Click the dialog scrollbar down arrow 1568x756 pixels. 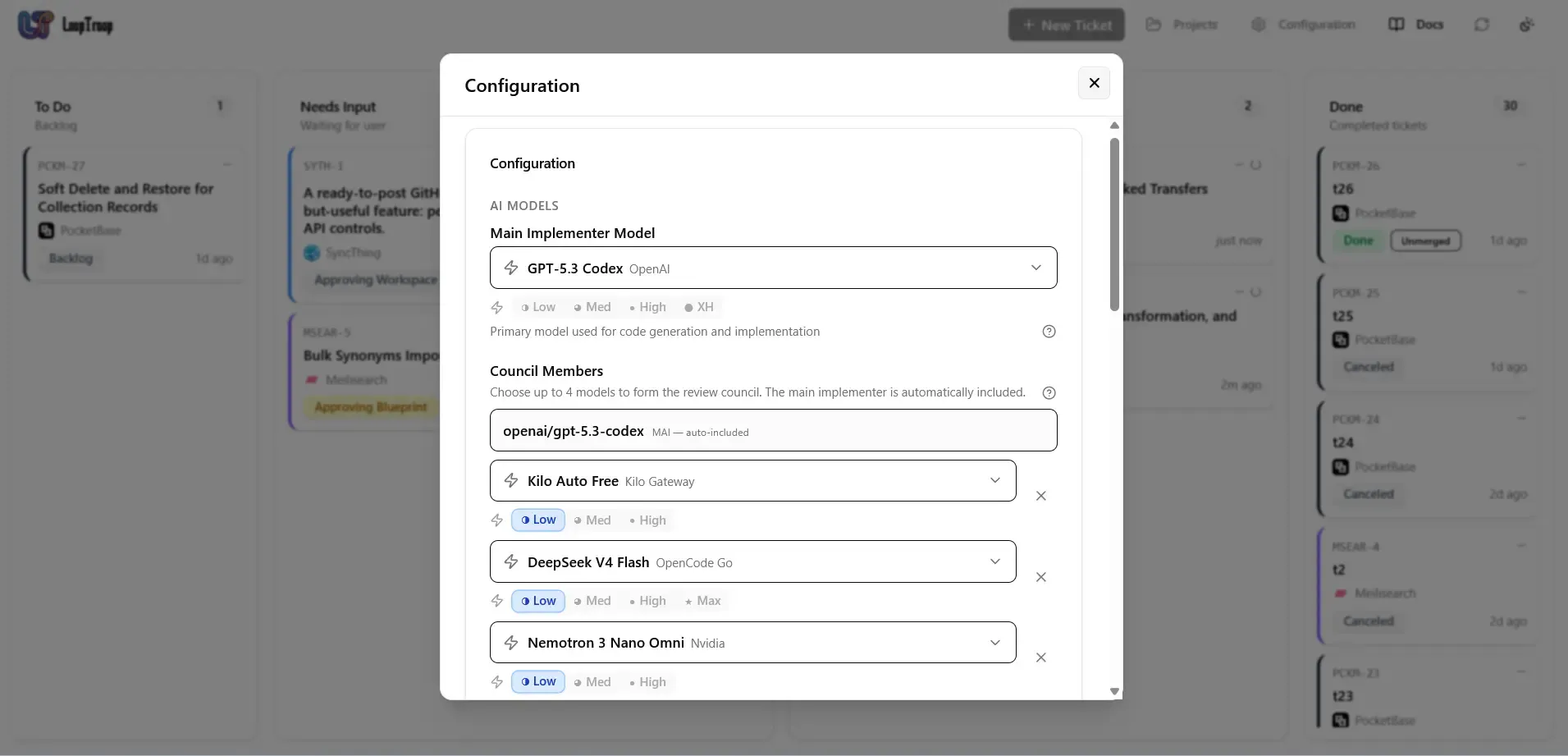pos(1114,691)
